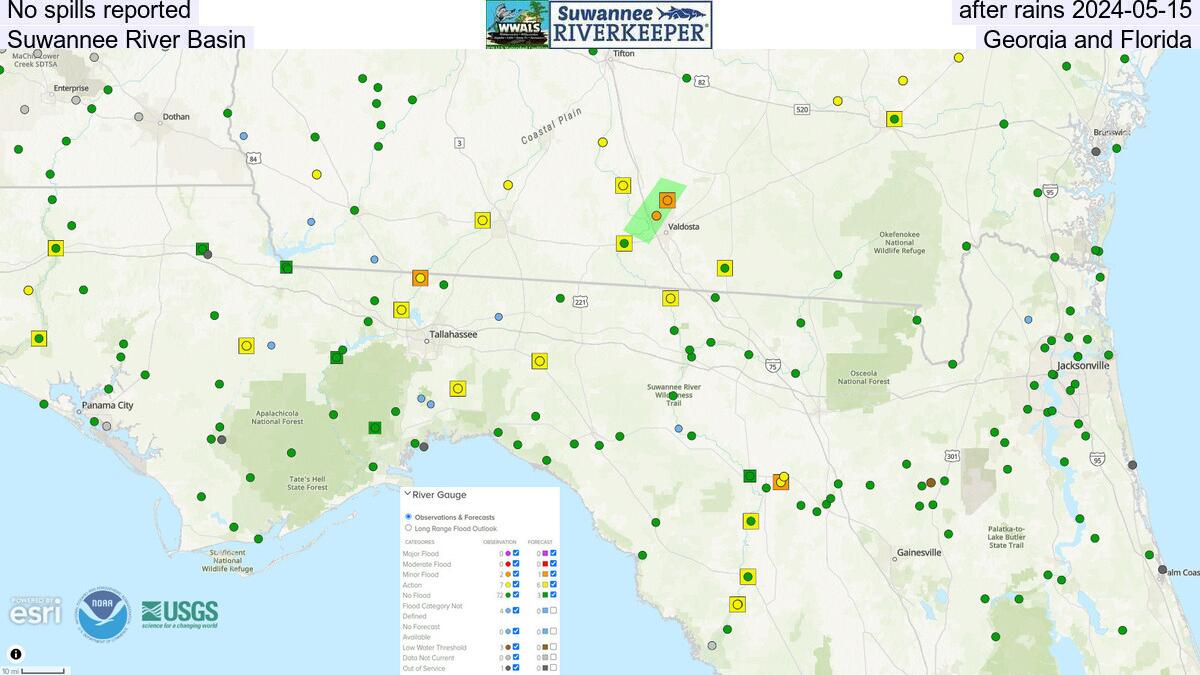Open the map info icon
Viewport: 1200px width, 675px height.
point(16,654)
